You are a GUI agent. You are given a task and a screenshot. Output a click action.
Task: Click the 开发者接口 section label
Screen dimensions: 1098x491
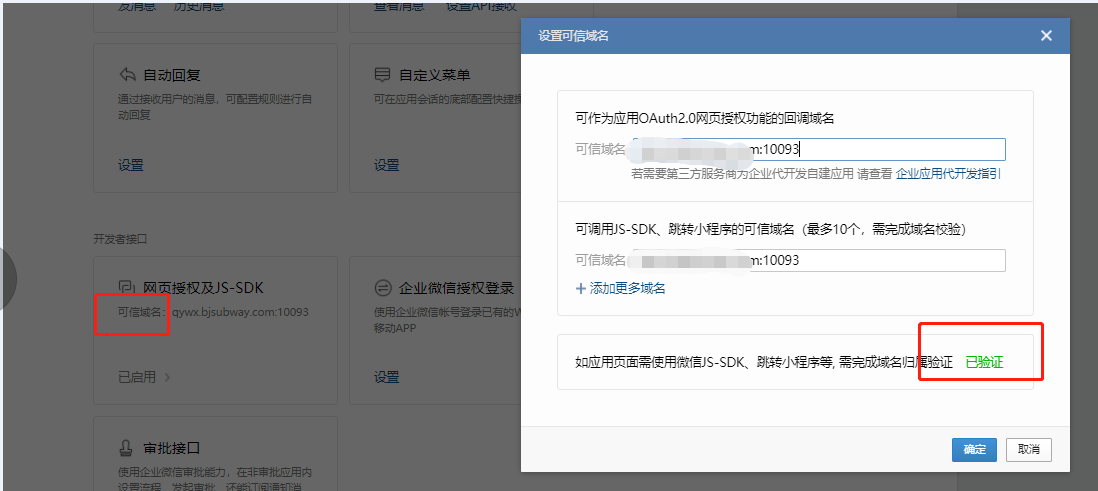click(120, 239)
